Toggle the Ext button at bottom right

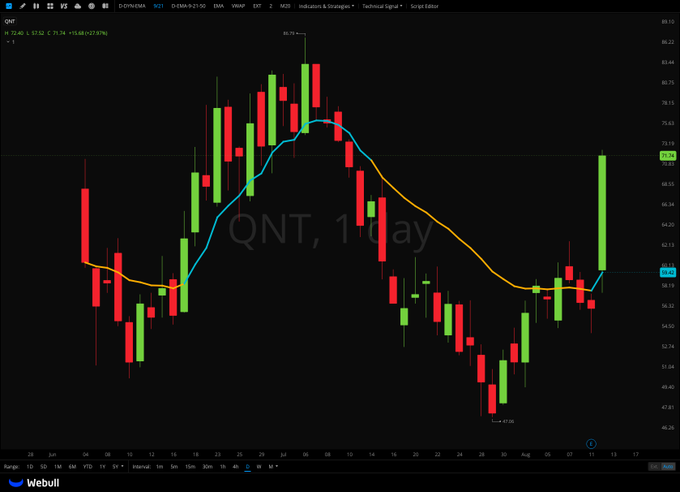654,466
